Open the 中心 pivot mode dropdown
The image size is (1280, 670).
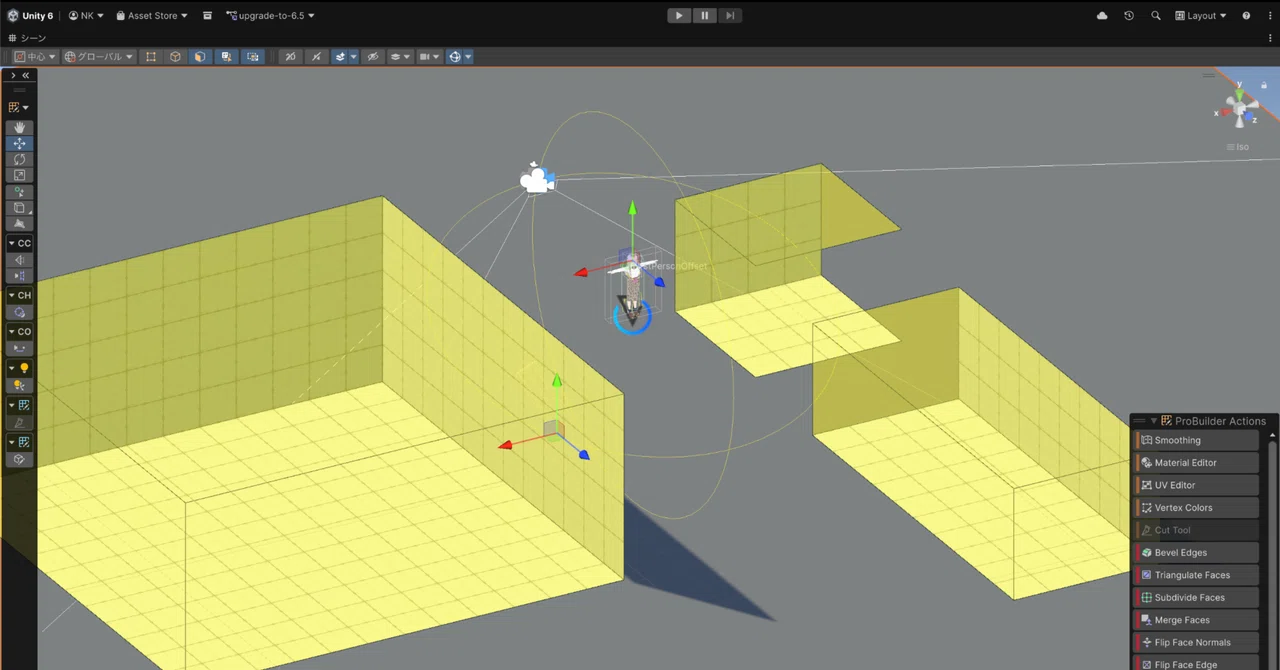point(35,57)
